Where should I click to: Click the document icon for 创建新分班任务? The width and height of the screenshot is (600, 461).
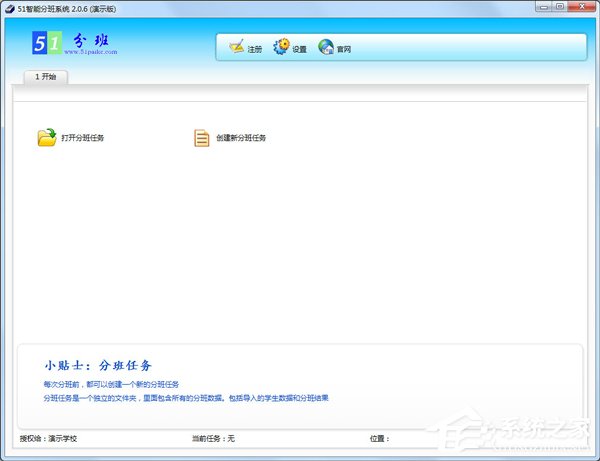coord(202,138)
